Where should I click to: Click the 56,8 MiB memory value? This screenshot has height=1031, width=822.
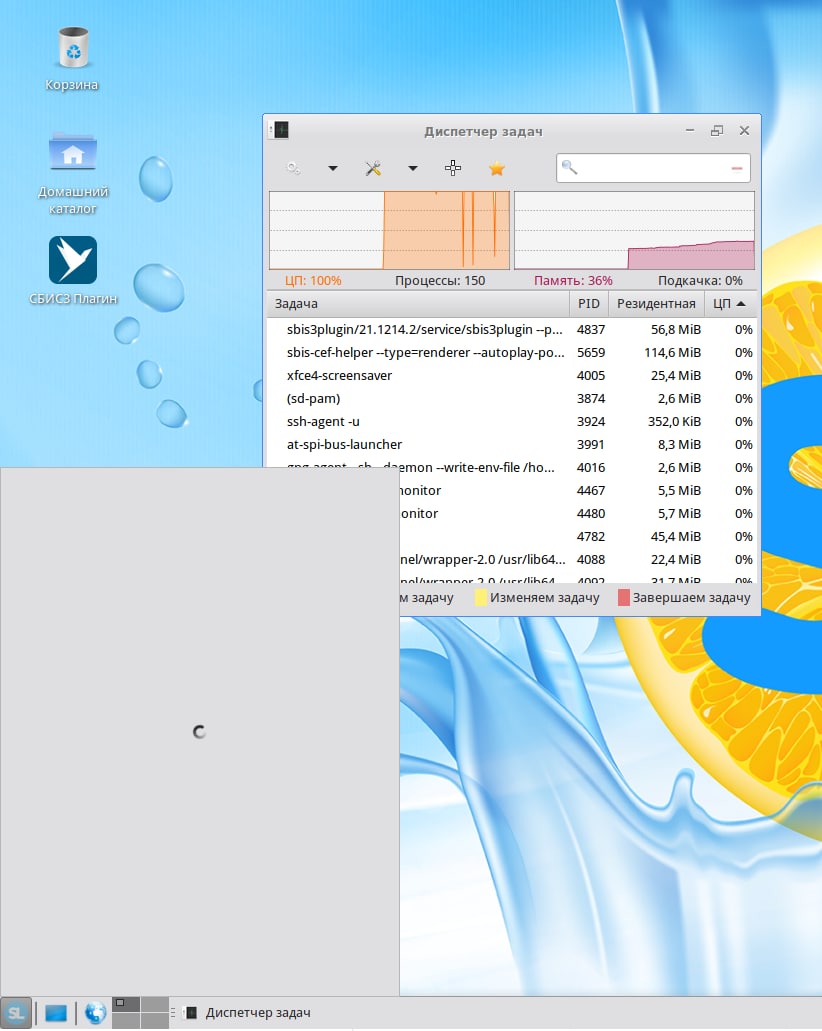(675, 329)
